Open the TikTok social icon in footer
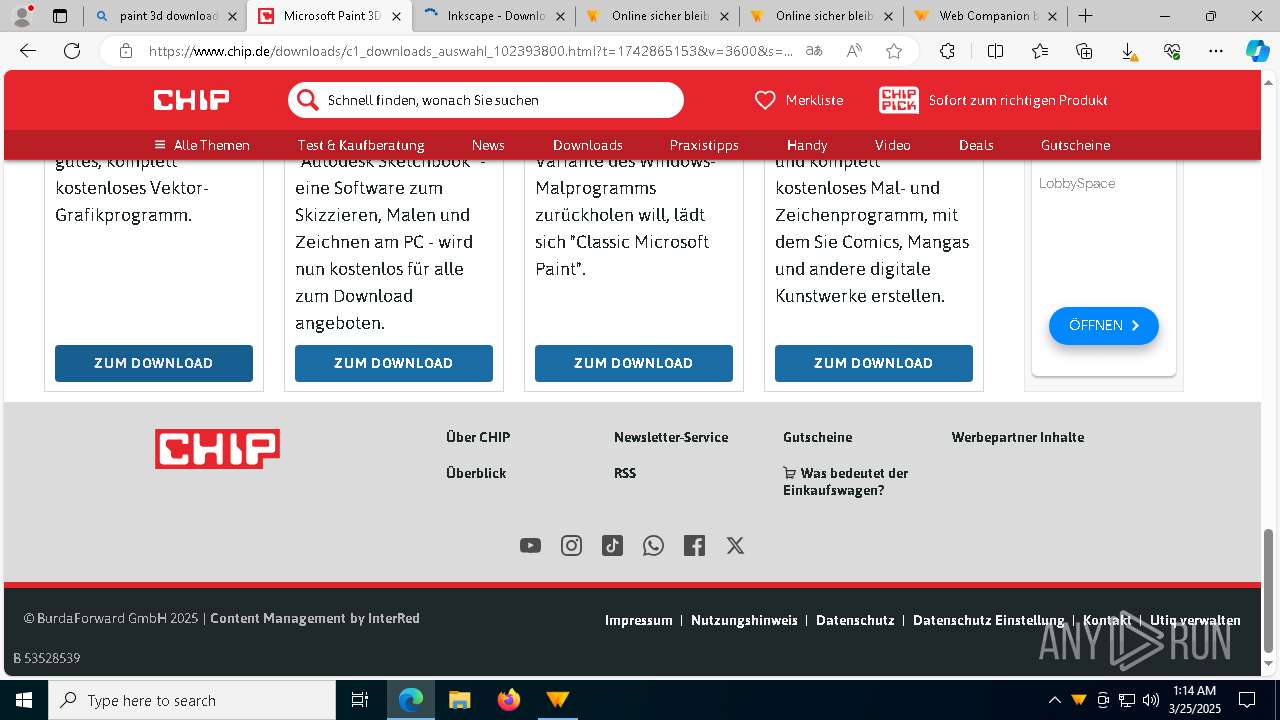 (x=612, y=545)
